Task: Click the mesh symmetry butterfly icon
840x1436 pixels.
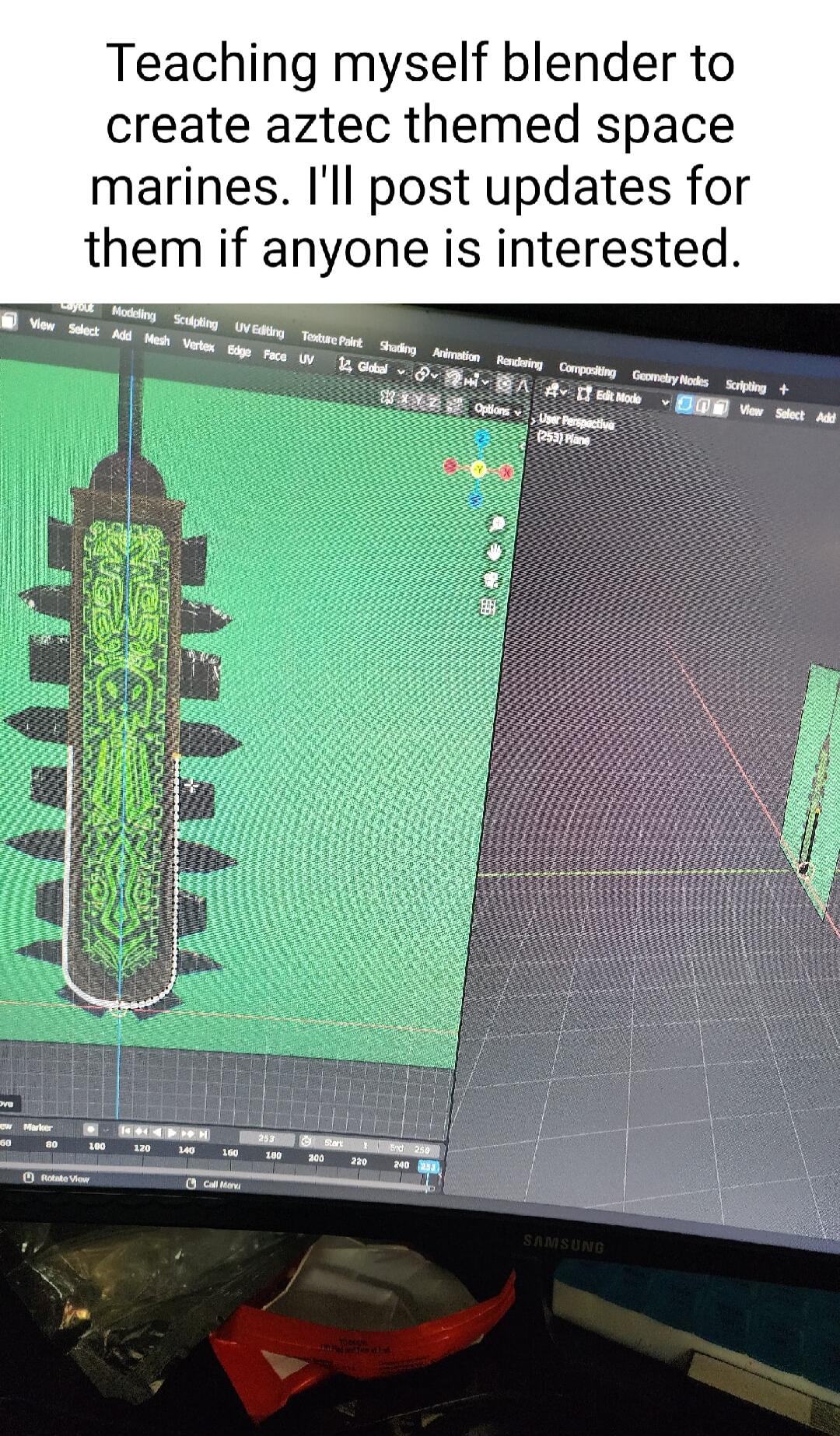Action: pyautogui.click(x=387, y=396)
